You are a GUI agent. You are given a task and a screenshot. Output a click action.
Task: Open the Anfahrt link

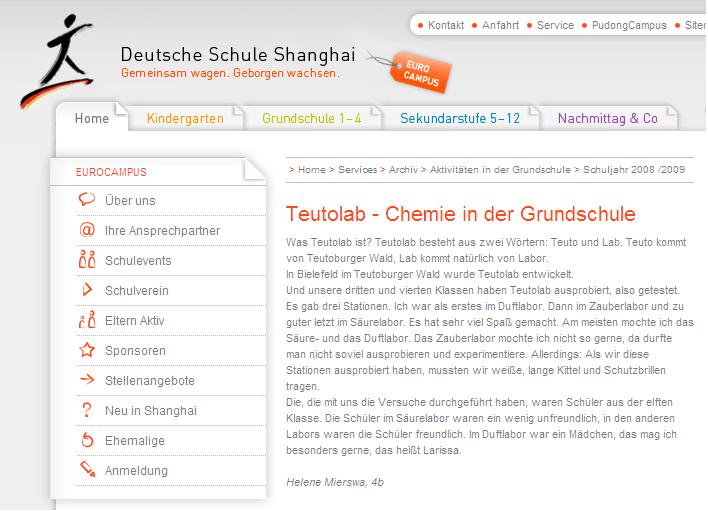pyautogui.click(x=500, y=25)
